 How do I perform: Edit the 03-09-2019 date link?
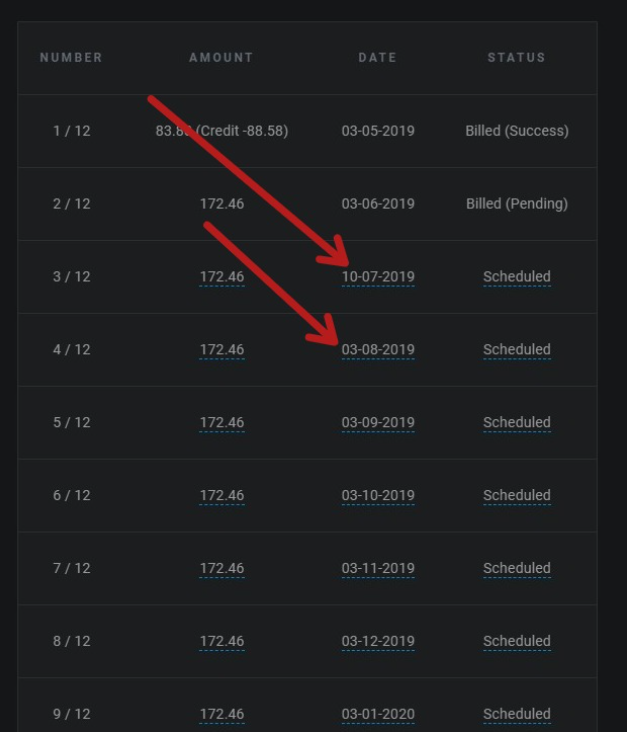(378, 422)
